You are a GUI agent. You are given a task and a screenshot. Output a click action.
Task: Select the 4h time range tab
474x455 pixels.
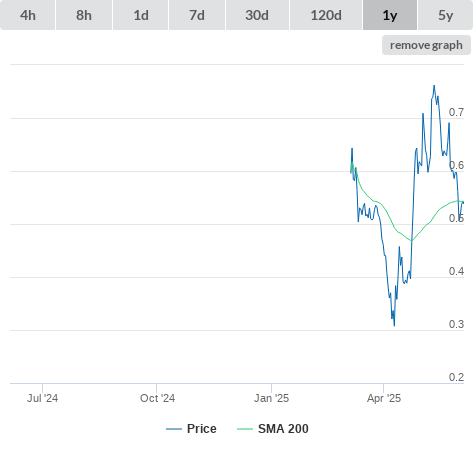tap(28, 15)
